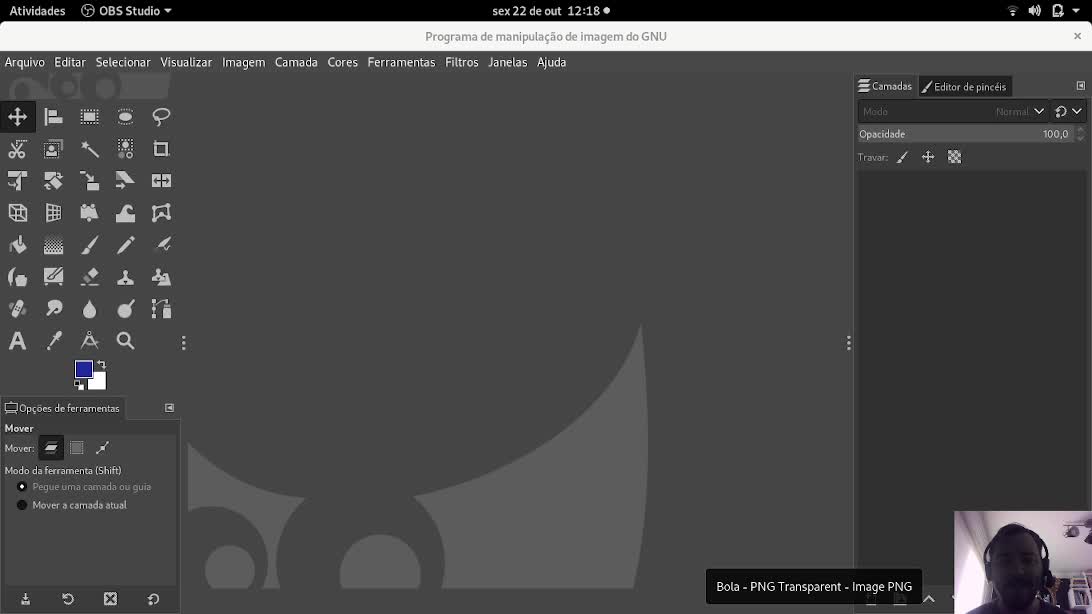Select the Unified Transform tool
This screenshot has width=1092, height=614.
(x=17, y=180)
